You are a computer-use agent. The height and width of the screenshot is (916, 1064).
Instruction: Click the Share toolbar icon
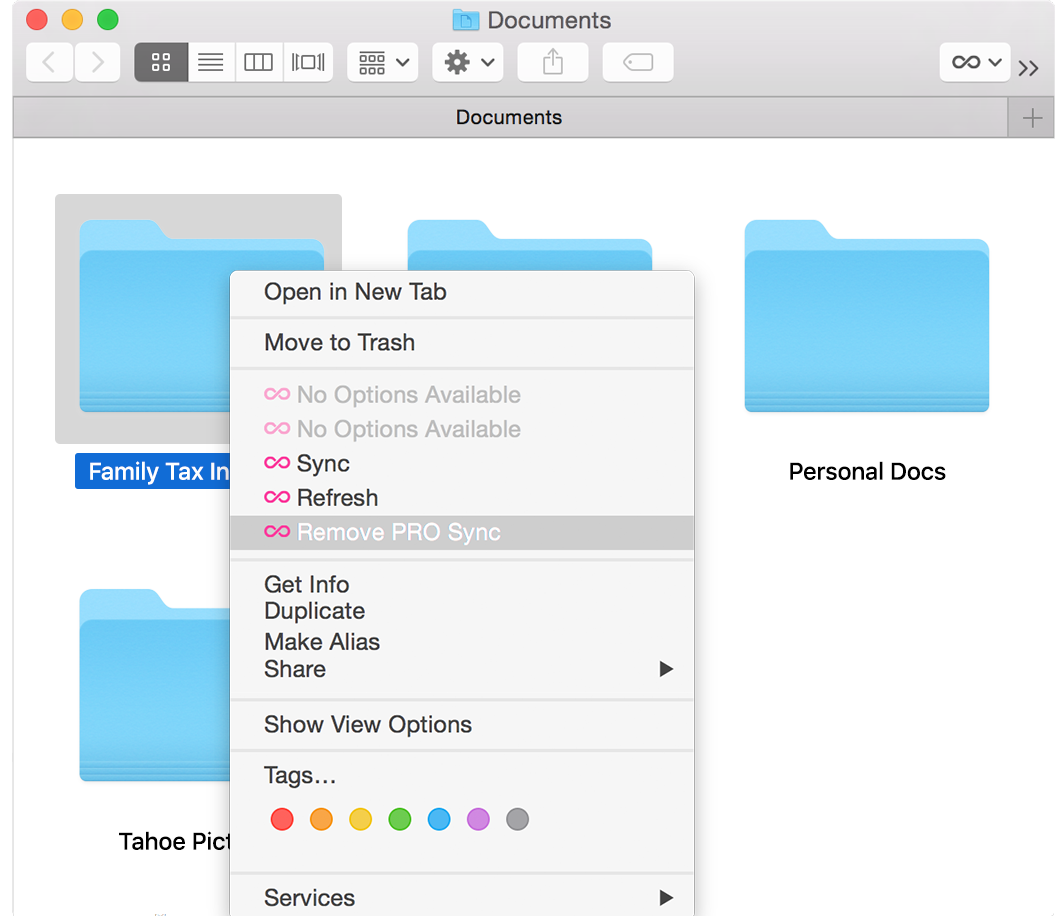(x=553, y=62)
